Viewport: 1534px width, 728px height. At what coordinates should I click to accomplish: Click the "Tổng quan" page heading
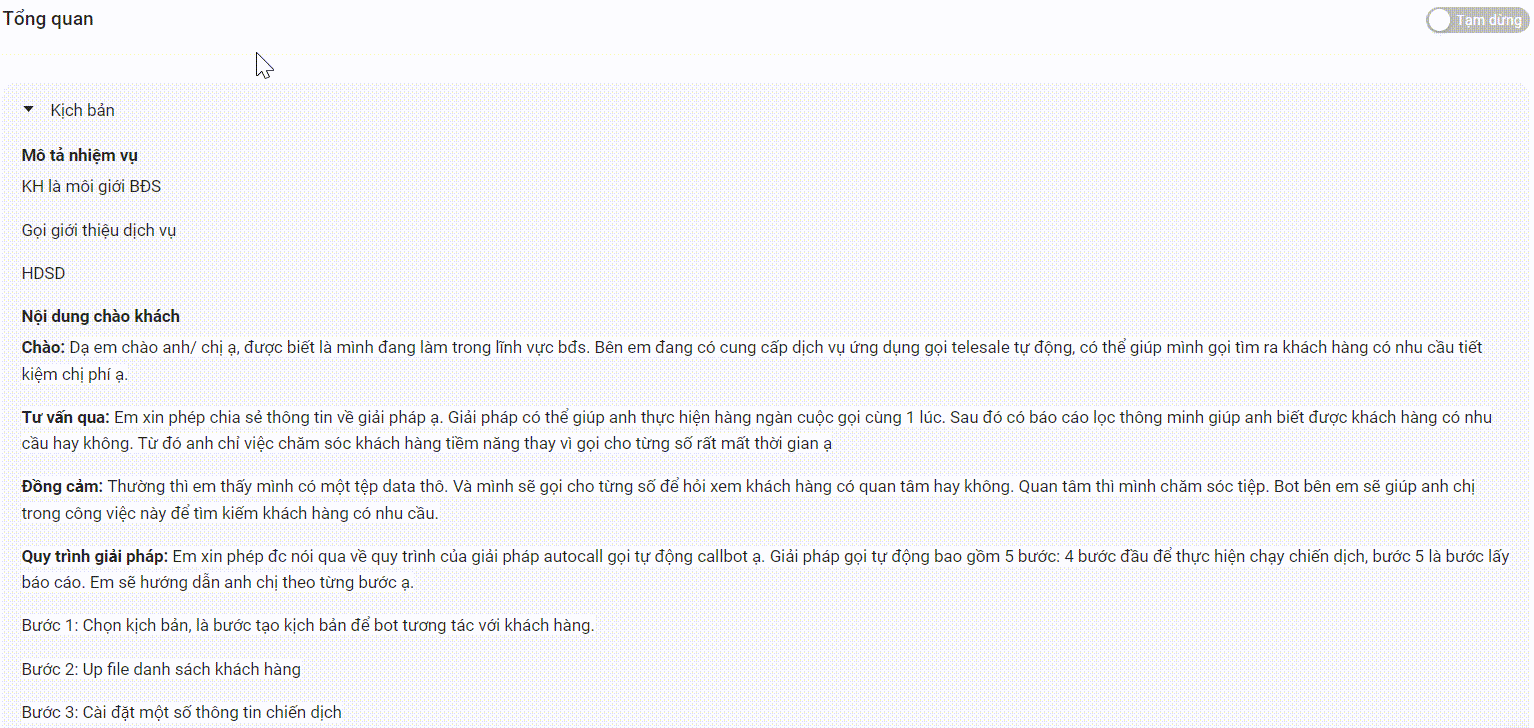pyautogui.click(x=48, y=19)
